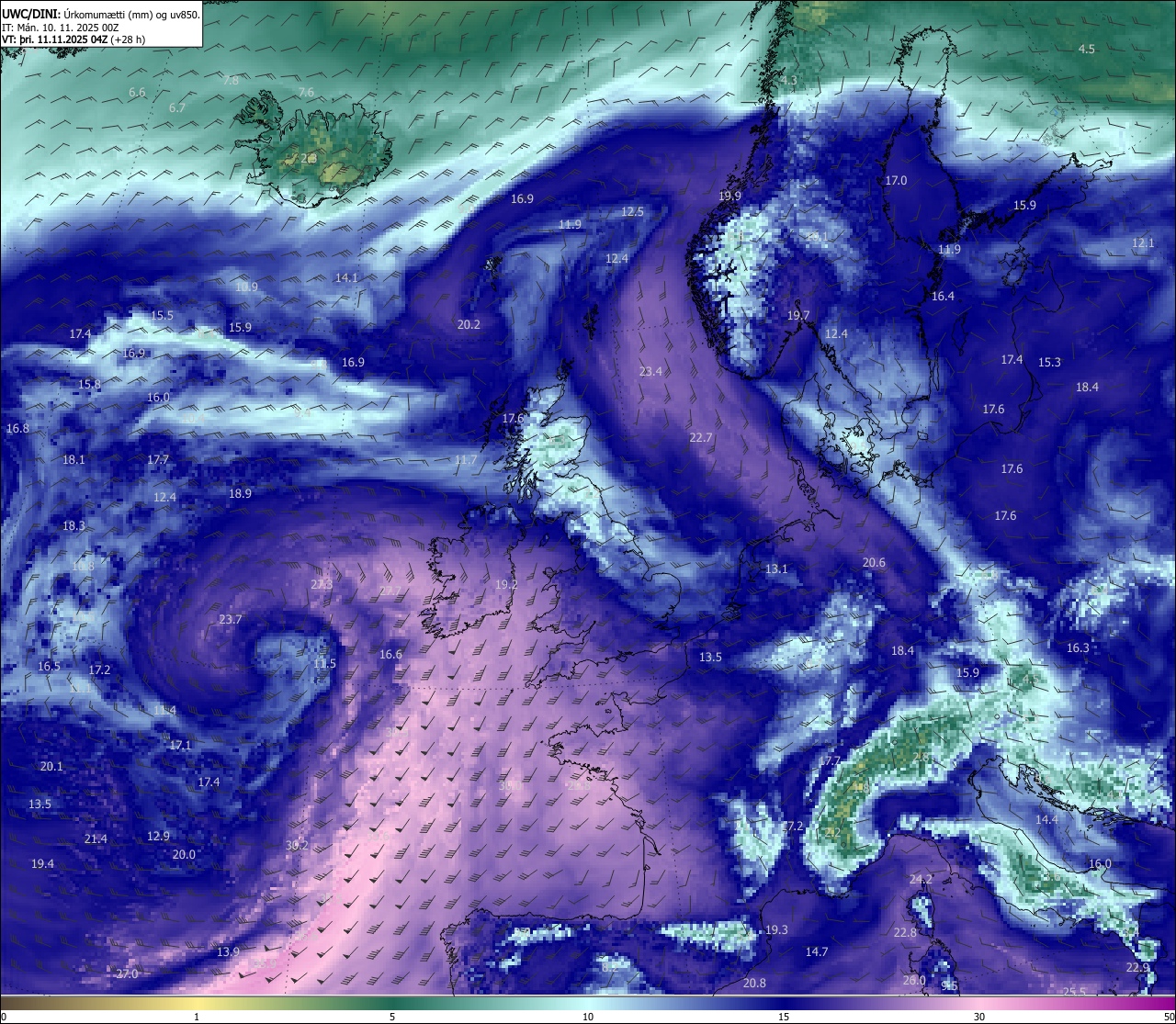Click the map value 12.5
The width and height of the screenshot is (1176, 1024).
[x=633, y=211]
